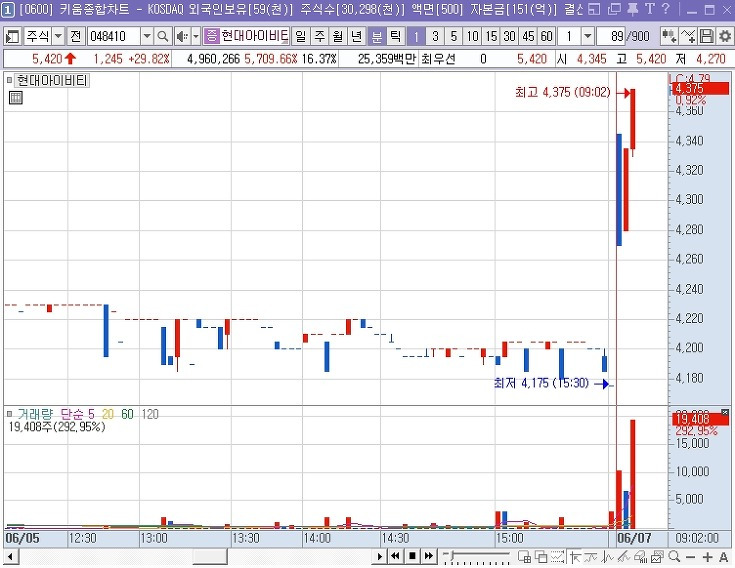Select 5-minute interval
The height and width of the screenshot is (568, 735).
[453, 36]
